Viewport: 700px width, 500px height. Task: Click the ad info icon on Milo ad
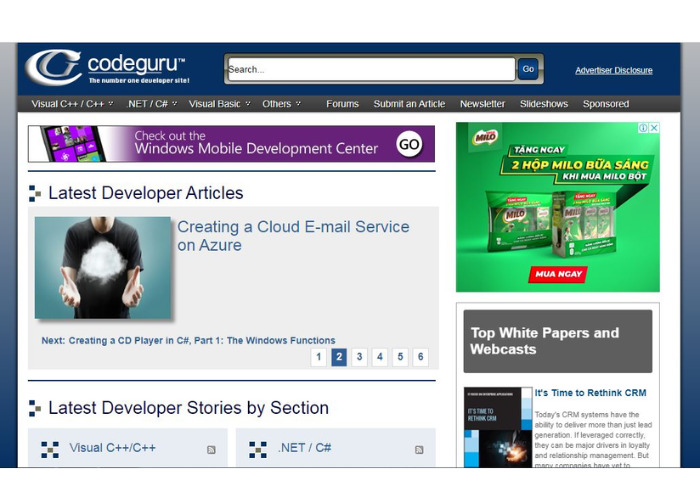pos(643,128)
